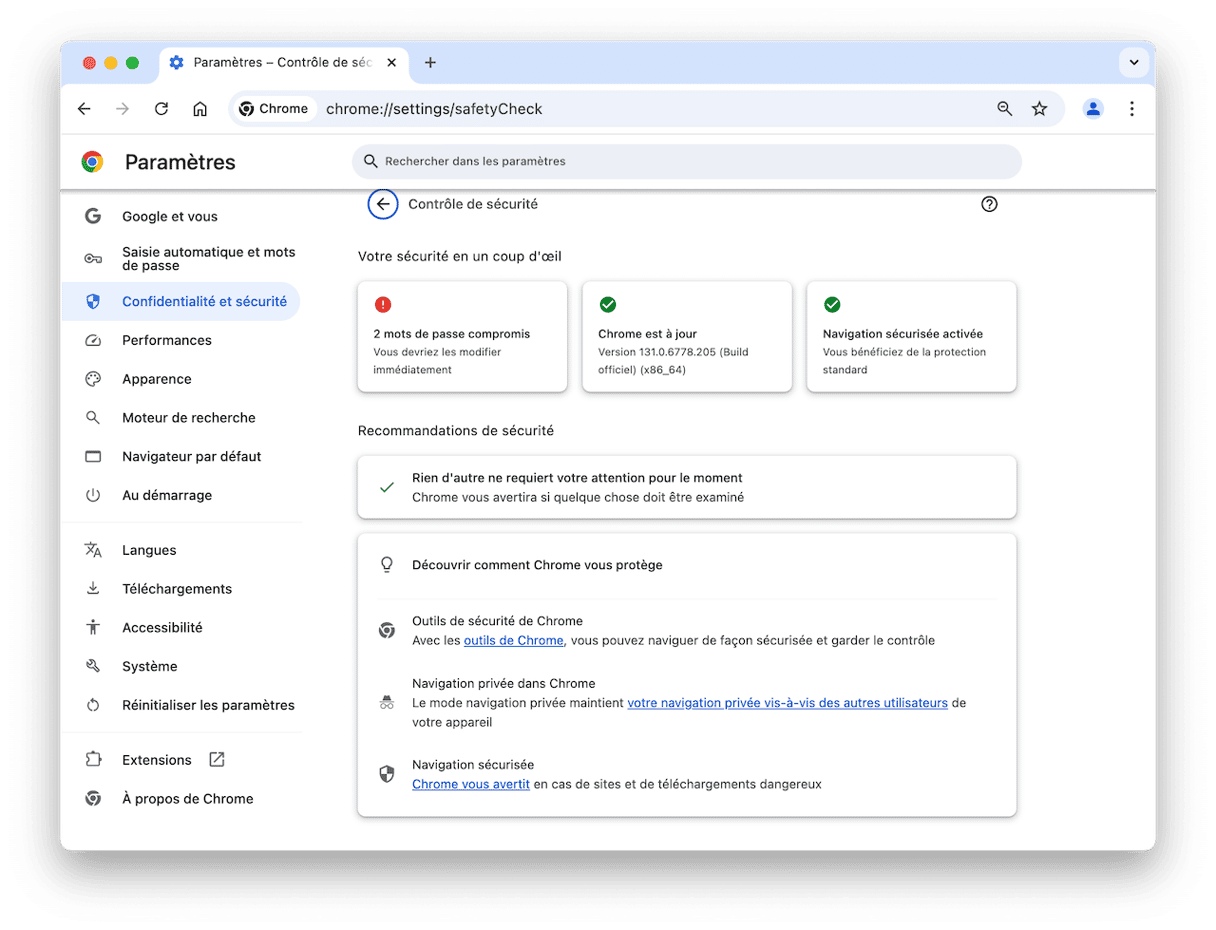Select the Paramètres – Contrôle de sécurité tab
1216x930 pixels.
pyautogui.click(x=283, y=62)
